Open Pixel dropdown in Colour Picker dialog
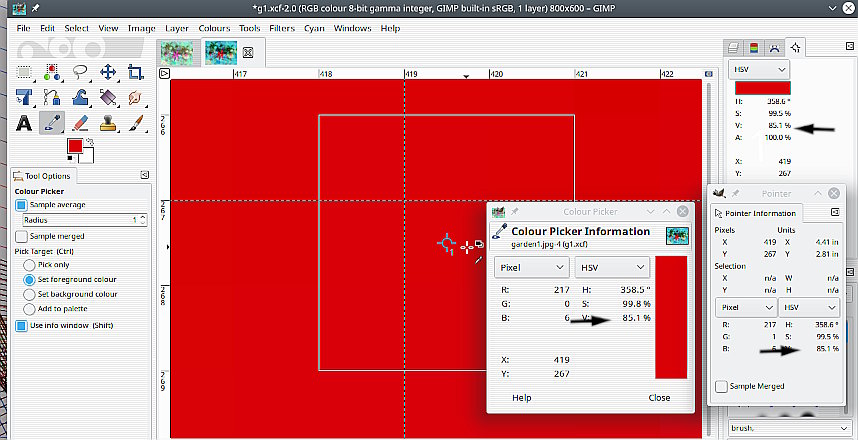 (x=531, y=268)
